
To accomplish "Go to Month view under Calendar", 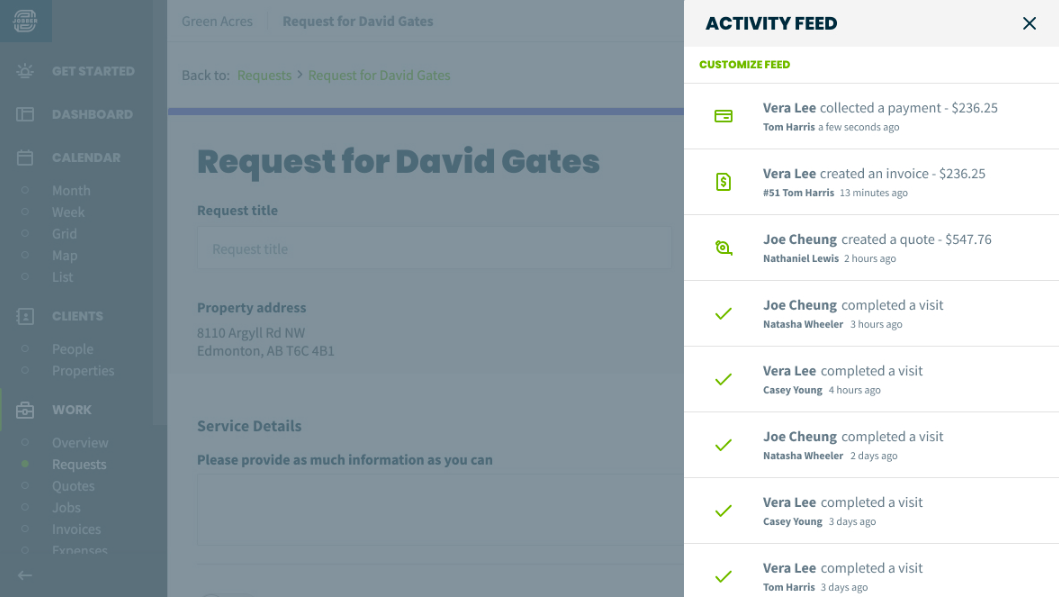I will click(71, 191).
